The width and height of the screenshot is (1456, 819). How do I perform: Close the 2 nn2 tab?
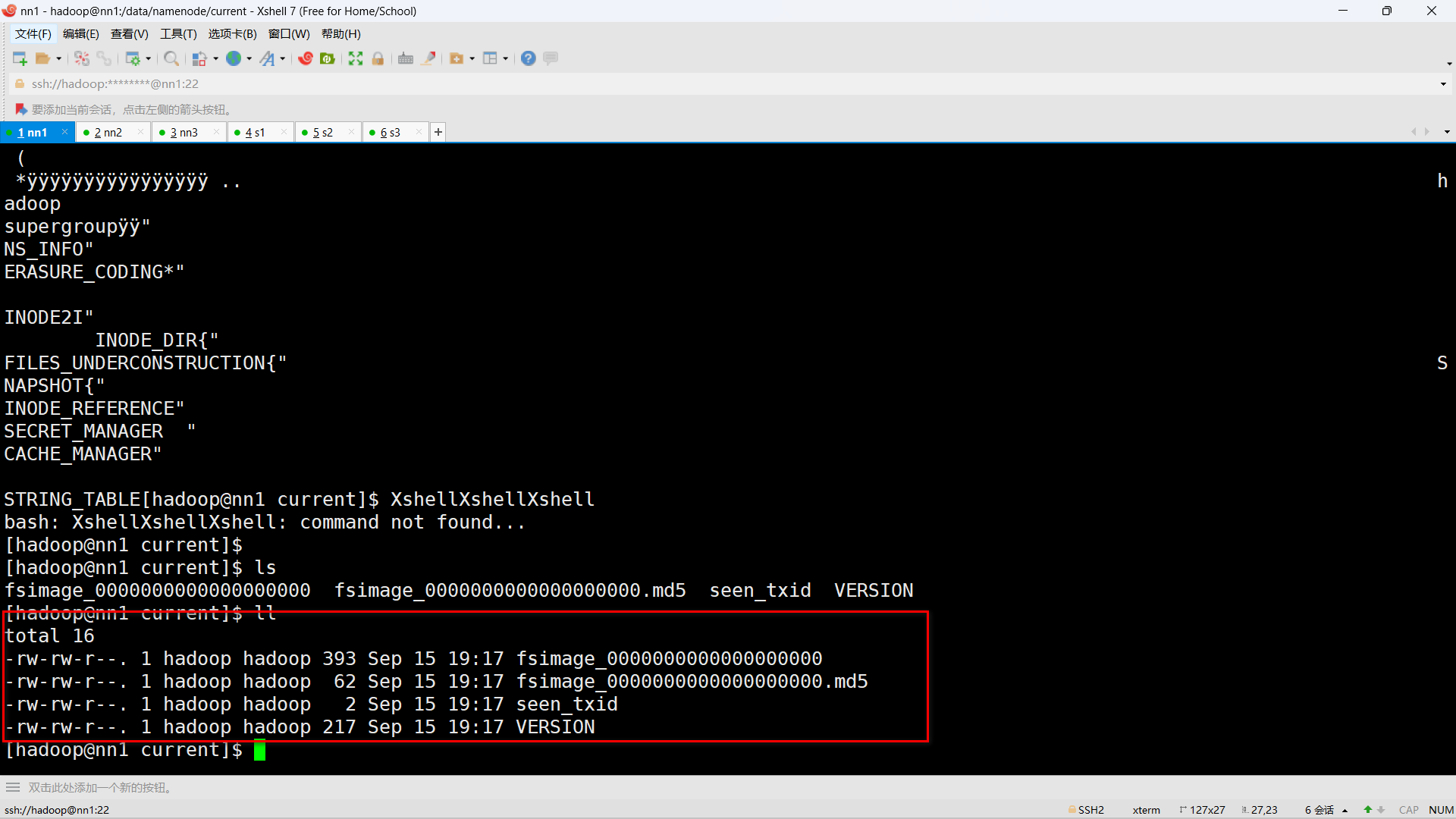click(140, 132)
